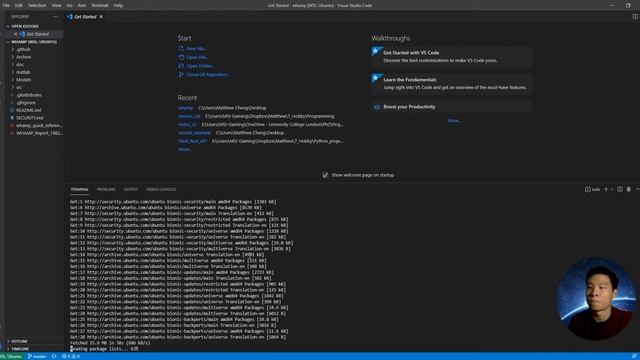Close the Get Started editor tab
This screenshot has width=640, height=360.
click(101, 17)
